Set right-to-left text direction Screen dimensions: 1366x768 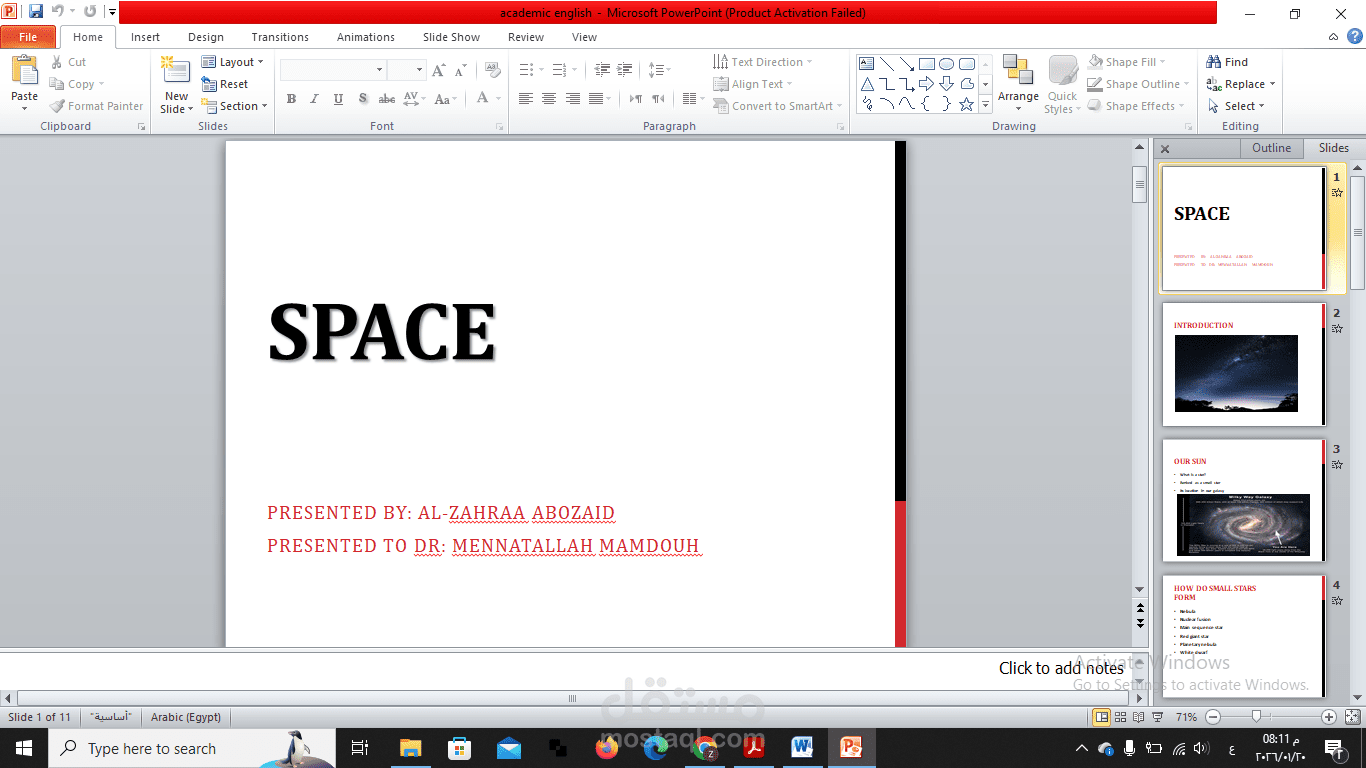[x=658, y=98]
